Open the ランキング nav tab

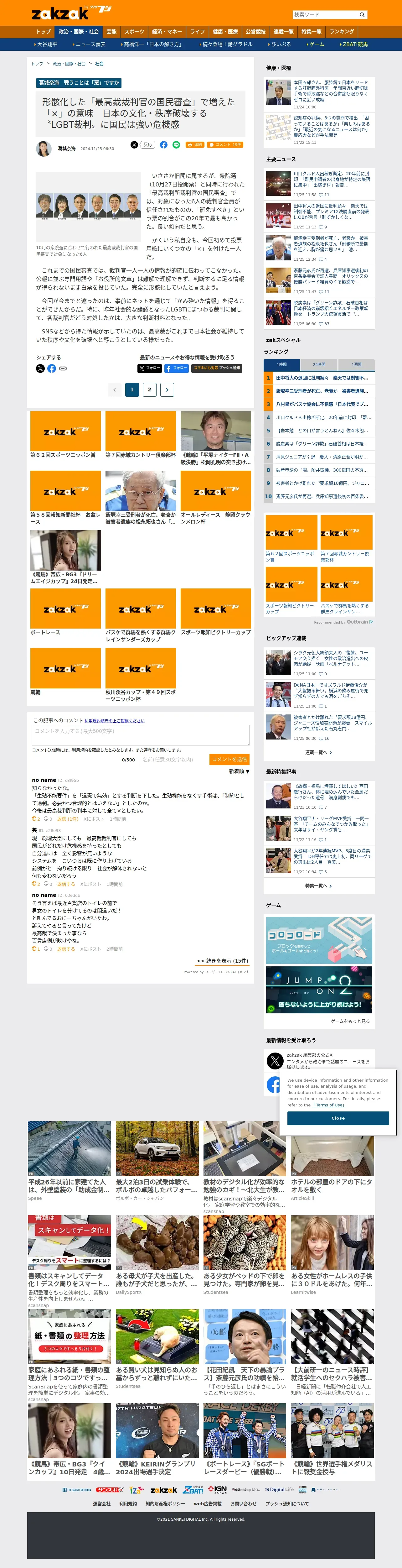[x=342, y=32]
